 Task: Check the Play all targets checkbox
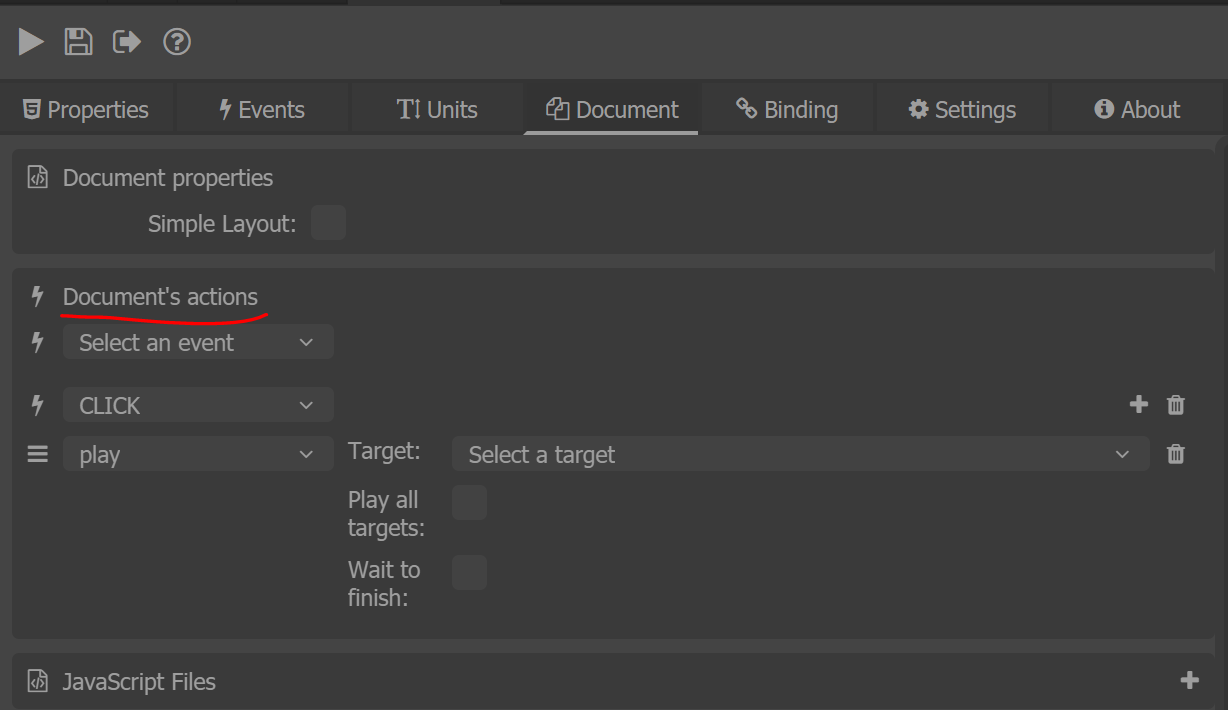click(469, 503)
